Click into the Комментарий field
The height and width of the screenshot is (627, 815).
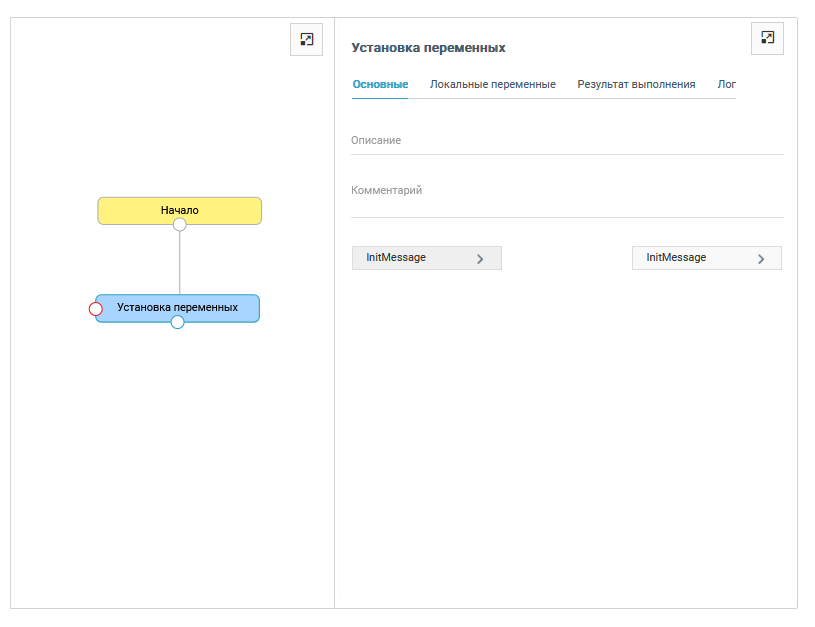567,197
